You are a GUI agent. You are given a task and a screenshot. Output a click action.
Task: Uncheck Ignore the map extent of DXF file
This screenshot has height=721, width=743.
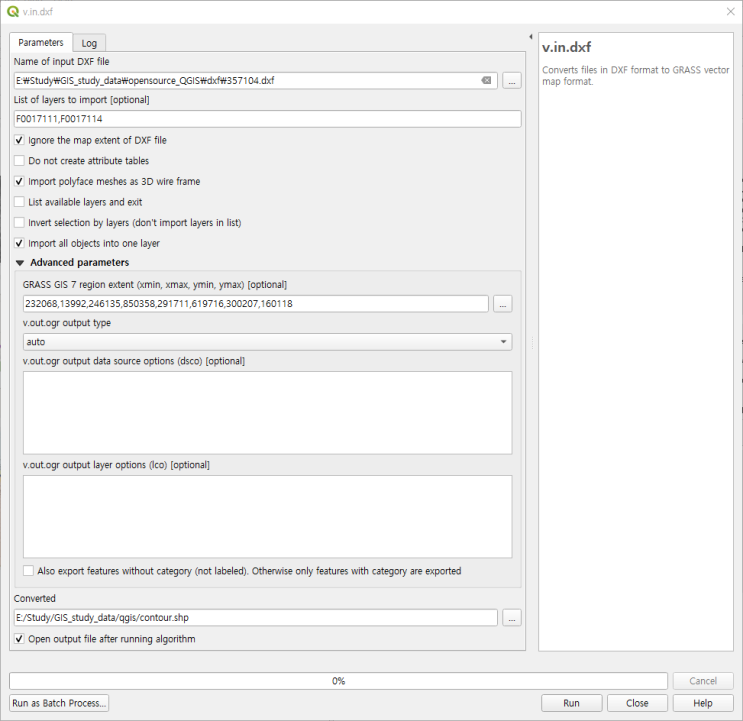tap(19, 140)
